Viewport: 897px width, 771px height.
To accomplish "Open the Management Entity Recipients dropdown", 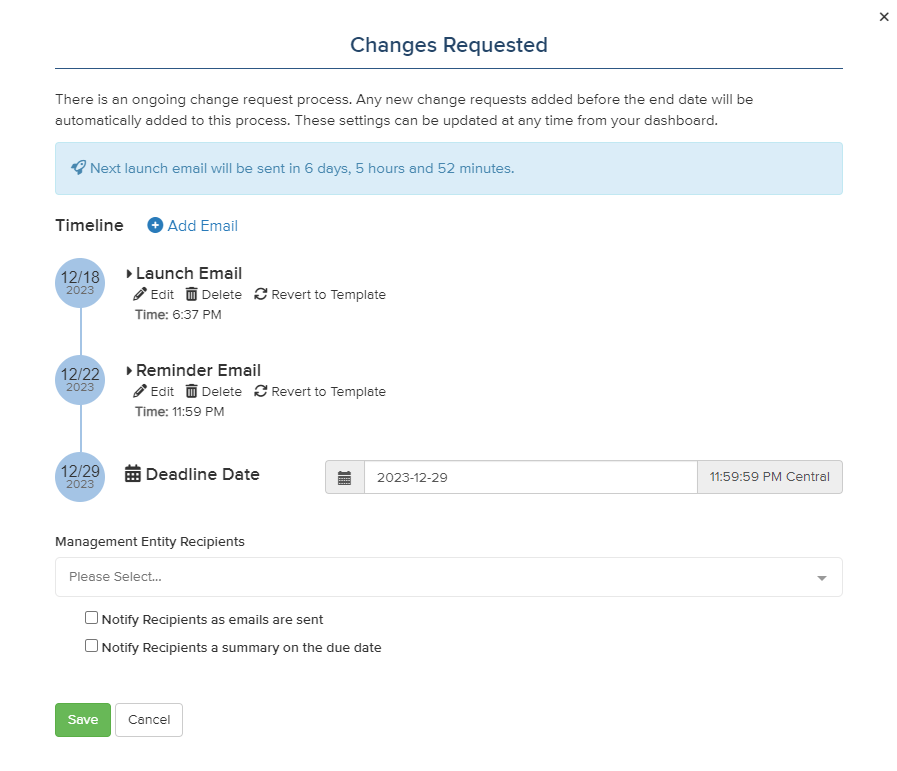I will pyautogui.click(x=448, y=577).
